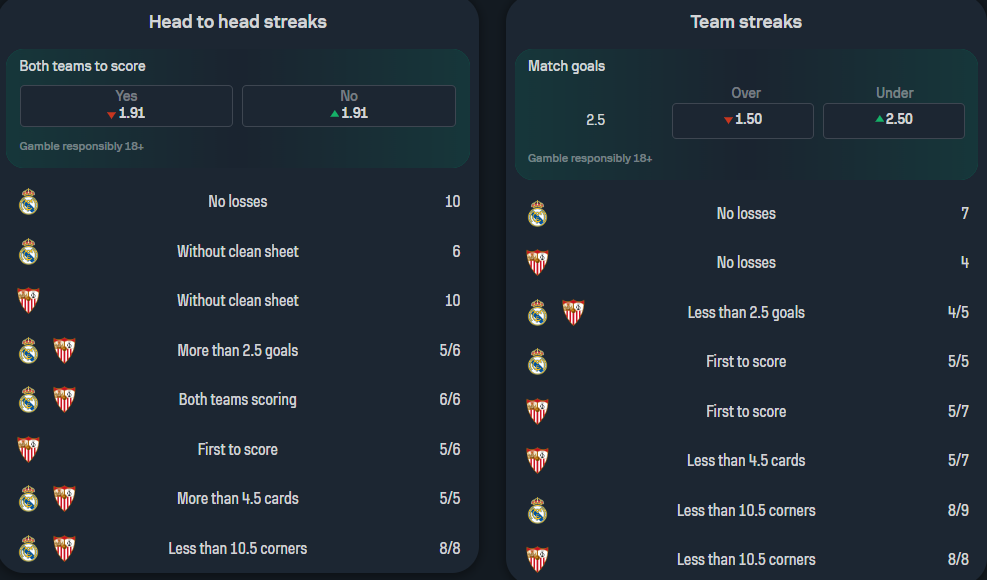Click Sevilla crest in Less than 2.5 goals row
The width and height of the screenshot is (987, 580).
573,312
